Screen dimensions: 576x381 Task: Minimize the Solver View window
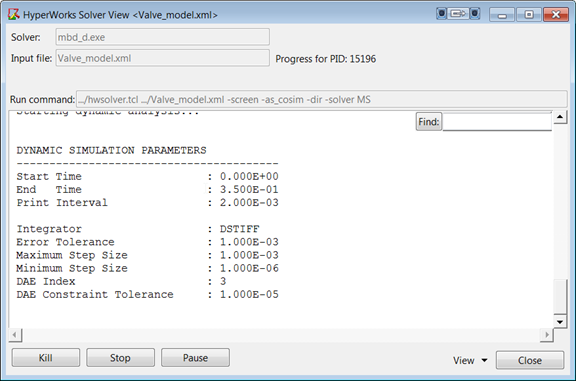[502, 14]
